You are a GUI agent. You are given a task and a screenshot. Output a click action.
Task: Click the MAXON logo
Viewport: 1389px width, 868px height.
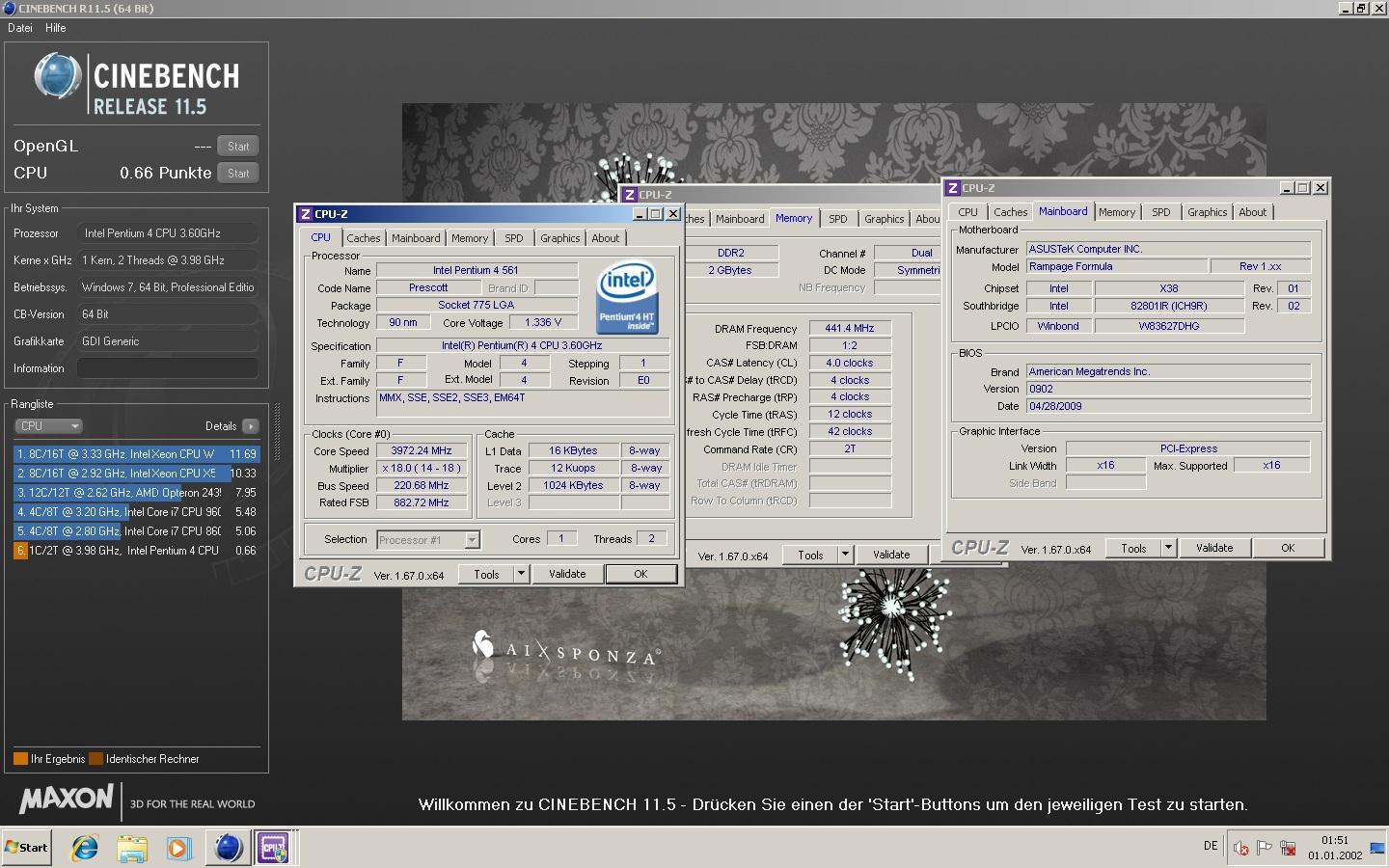click(67, 799)
